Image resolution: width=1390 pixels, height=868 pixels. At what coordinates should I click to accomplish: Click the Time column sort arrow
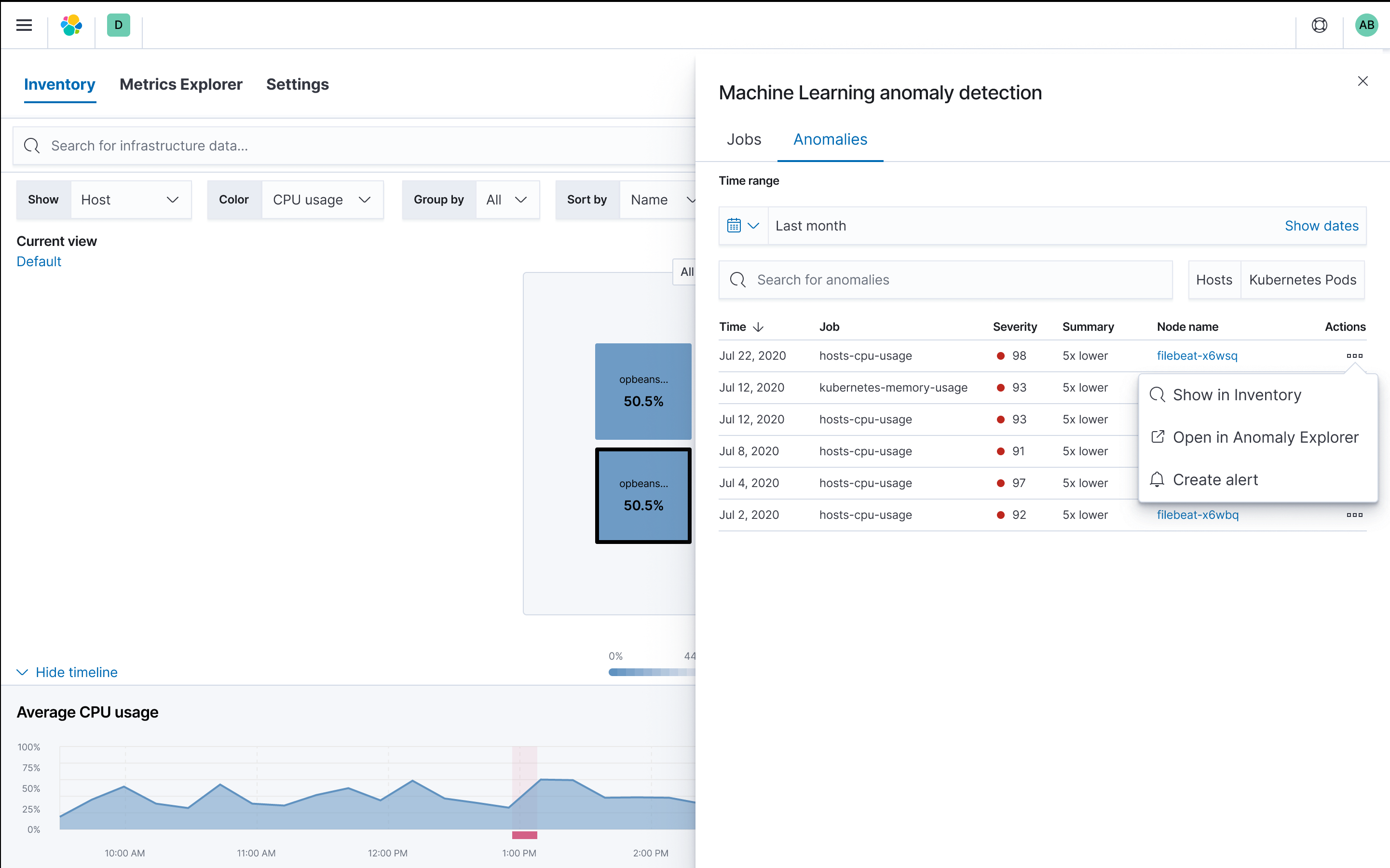tap(758, 326)
